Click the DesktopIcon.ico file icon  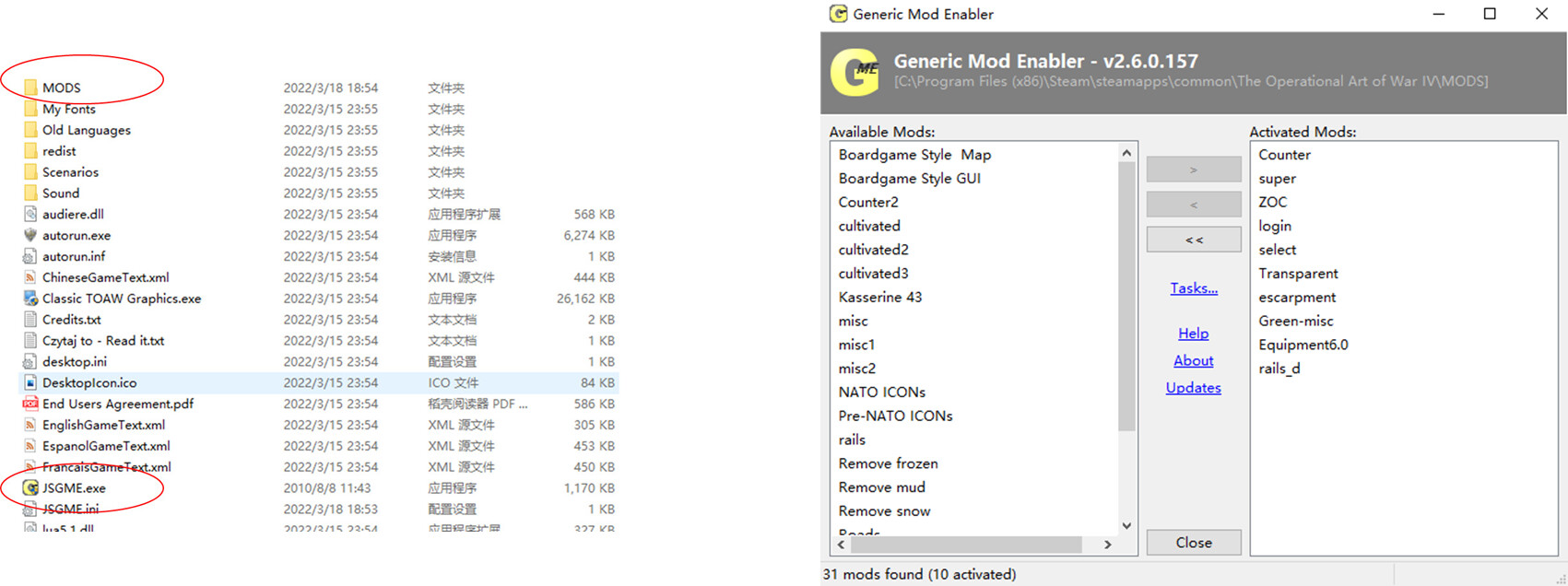30,382
